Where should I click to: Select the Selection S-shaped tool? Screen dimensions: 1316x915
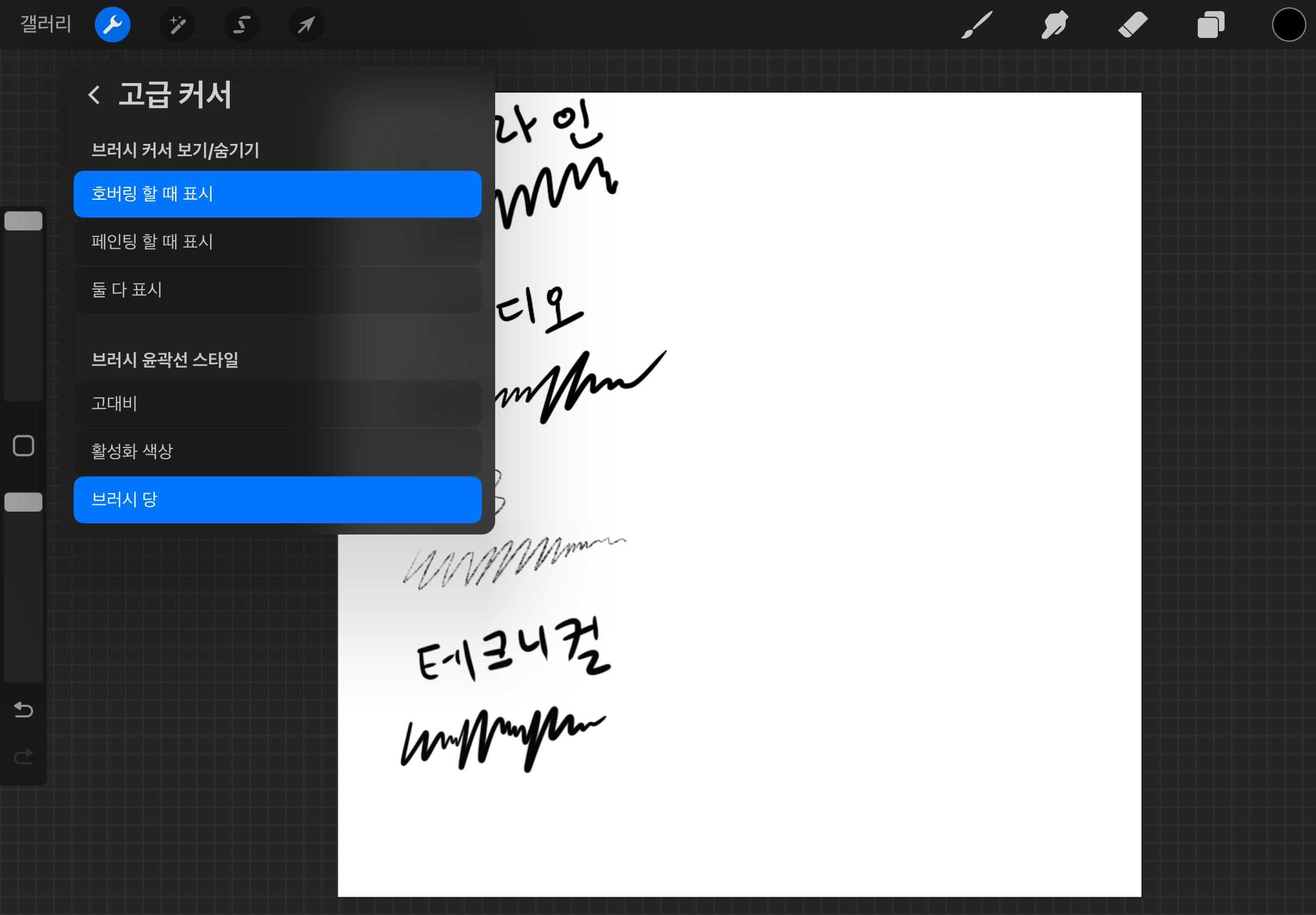click(242, 25)
